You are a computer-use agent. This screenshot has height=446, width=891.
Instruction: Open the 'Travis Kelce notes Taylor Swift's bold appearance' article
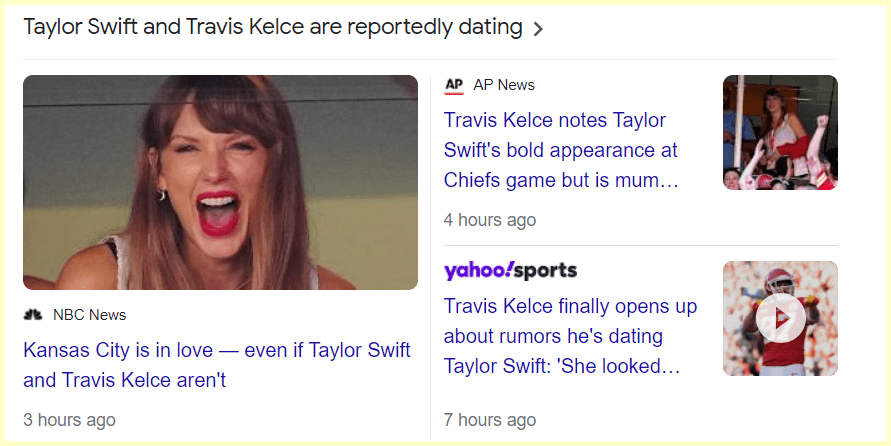click(x=555, y=120)
